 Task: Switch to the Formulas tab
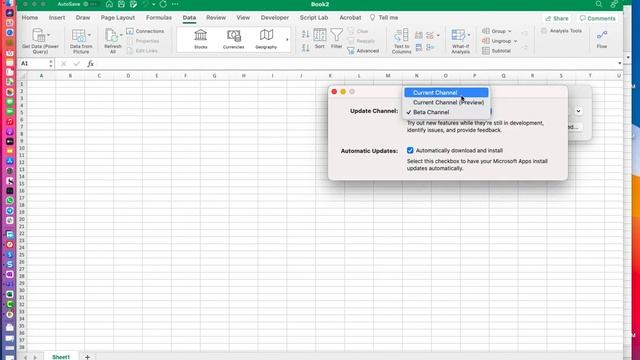pos(159,18)
